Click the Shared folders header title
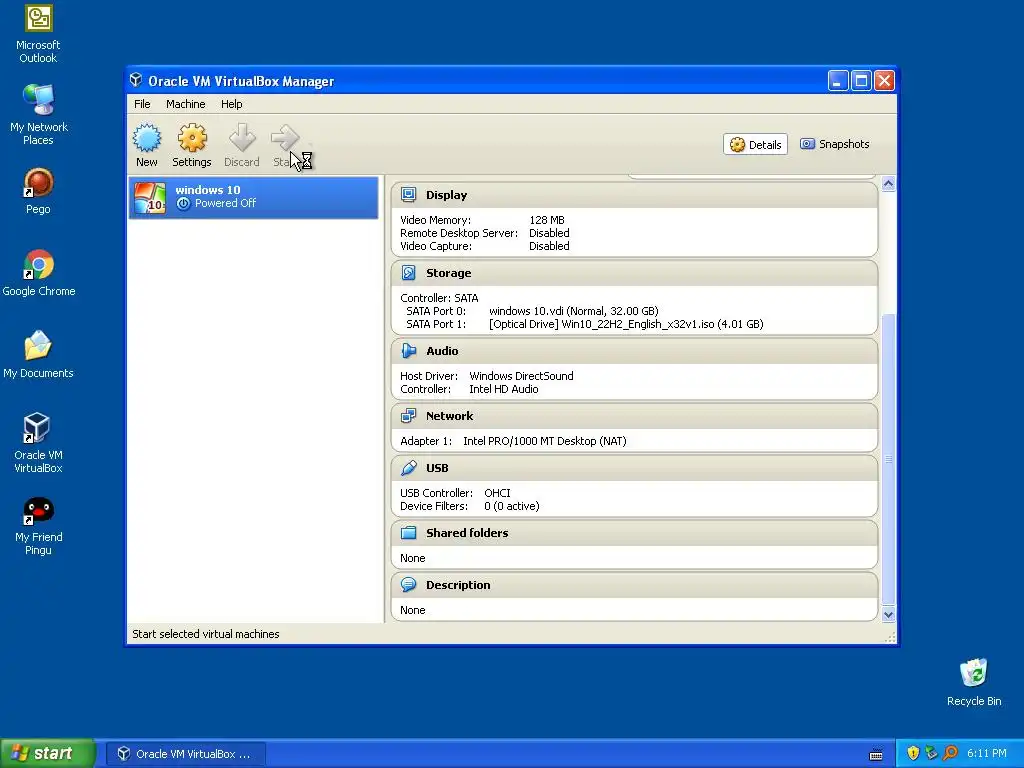 [467, 533]
